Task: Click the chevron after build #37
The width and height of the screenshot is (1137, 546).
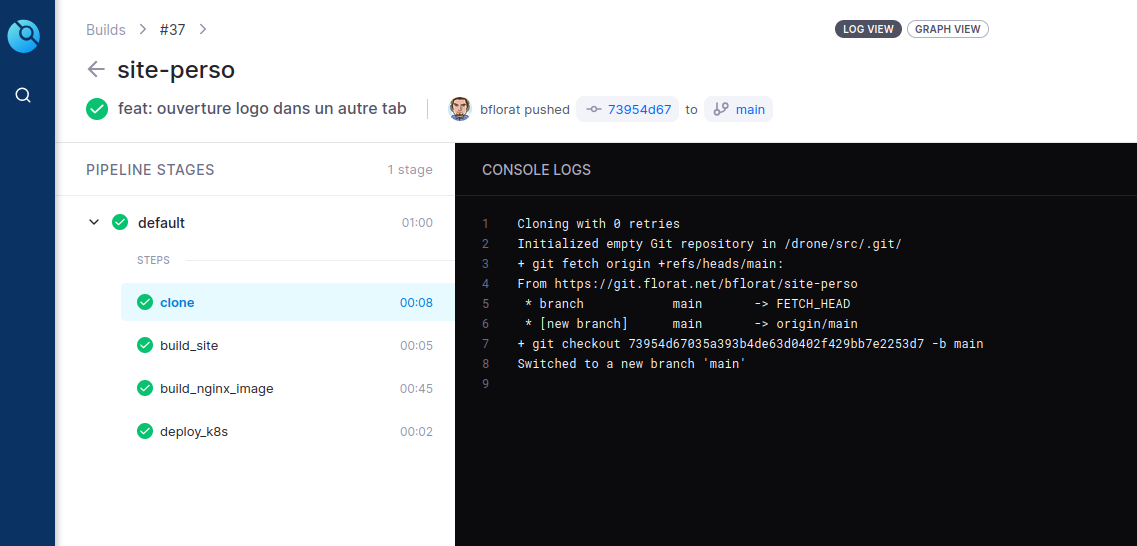Action: tap(203, 30)
